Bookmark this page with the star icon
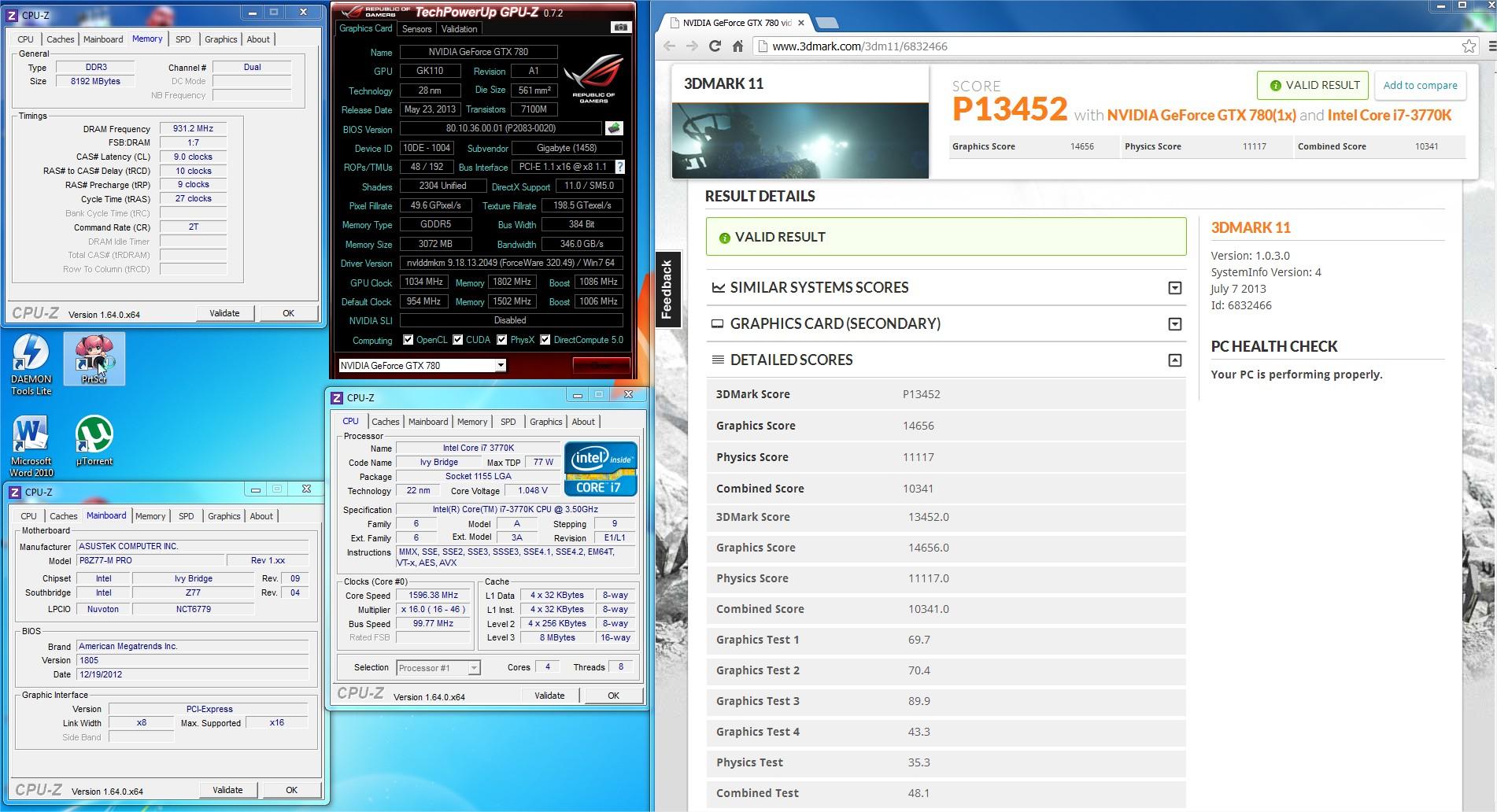Screen dimensions: 1497x812 pyautogui.click(x=1469, y=46)
